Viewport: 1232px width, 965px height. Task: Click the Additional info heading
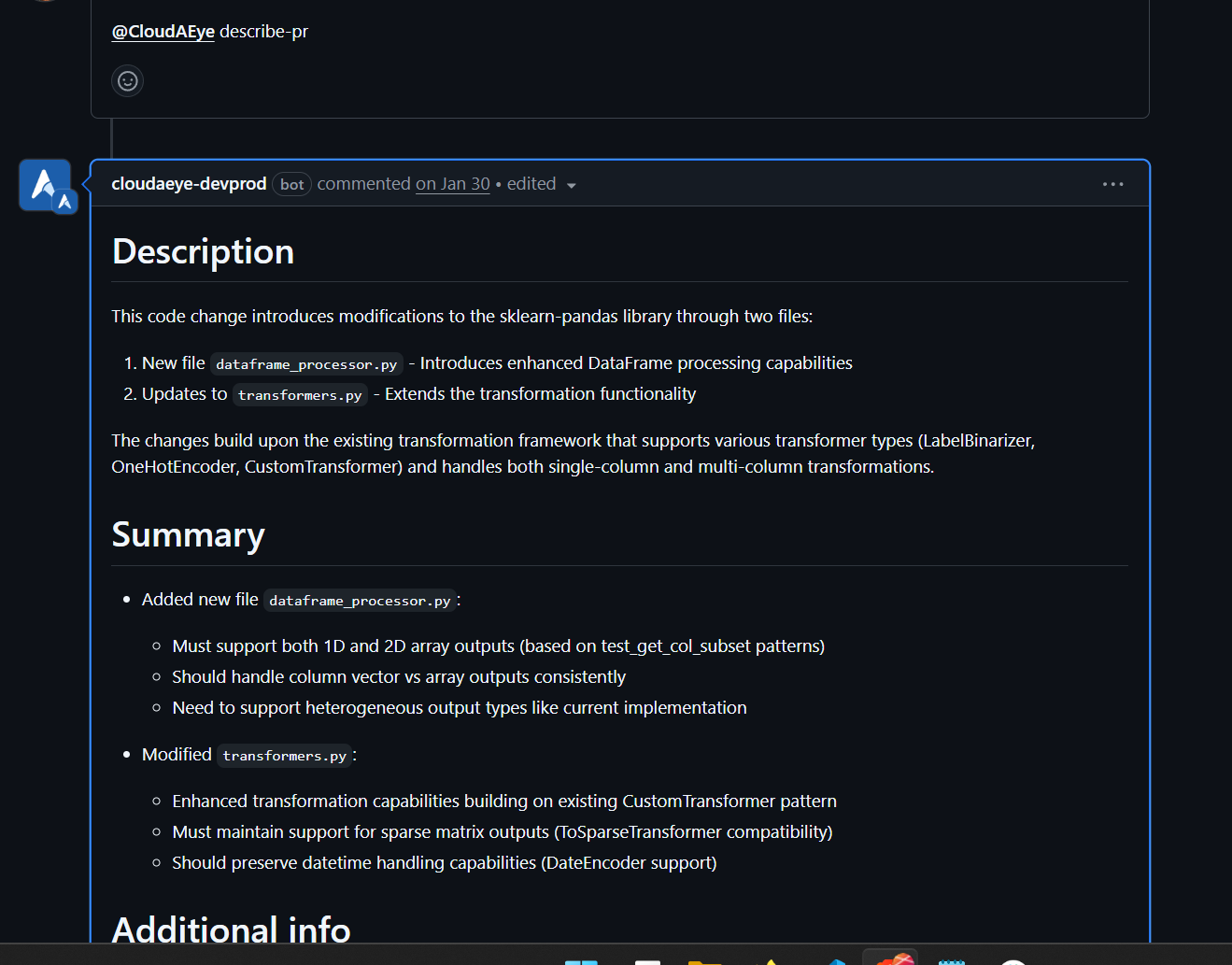coord(231,929)
